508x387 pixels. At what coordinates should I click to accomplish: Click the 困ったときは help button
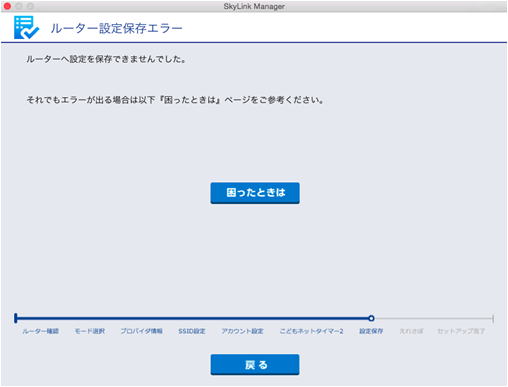(255, 193)
